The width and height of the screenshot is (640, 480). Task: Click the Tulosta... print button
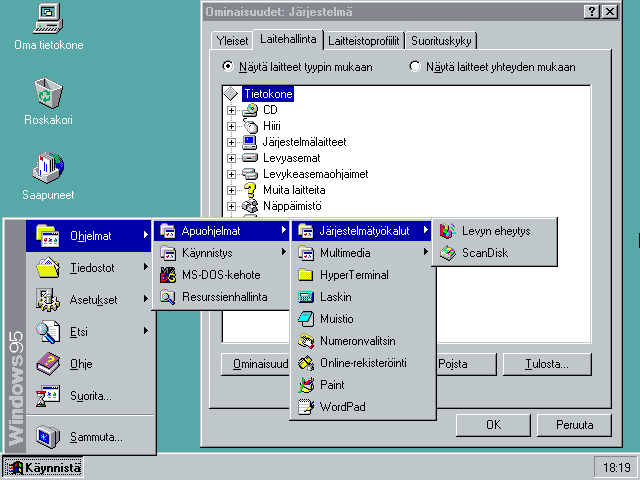point(547,364)
